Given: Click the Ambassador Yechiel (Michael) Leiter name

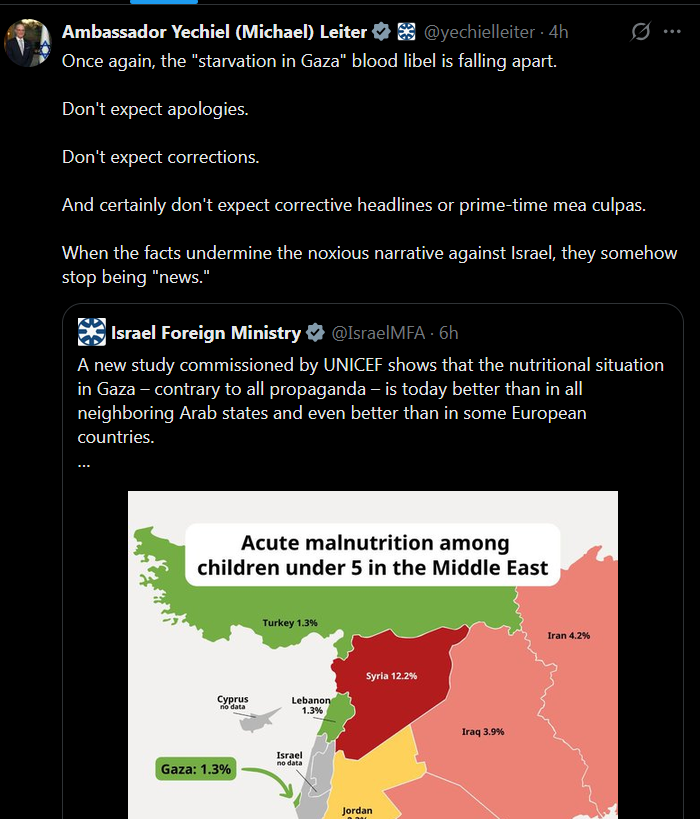Looking at the screenshot, I should (214, 32).
